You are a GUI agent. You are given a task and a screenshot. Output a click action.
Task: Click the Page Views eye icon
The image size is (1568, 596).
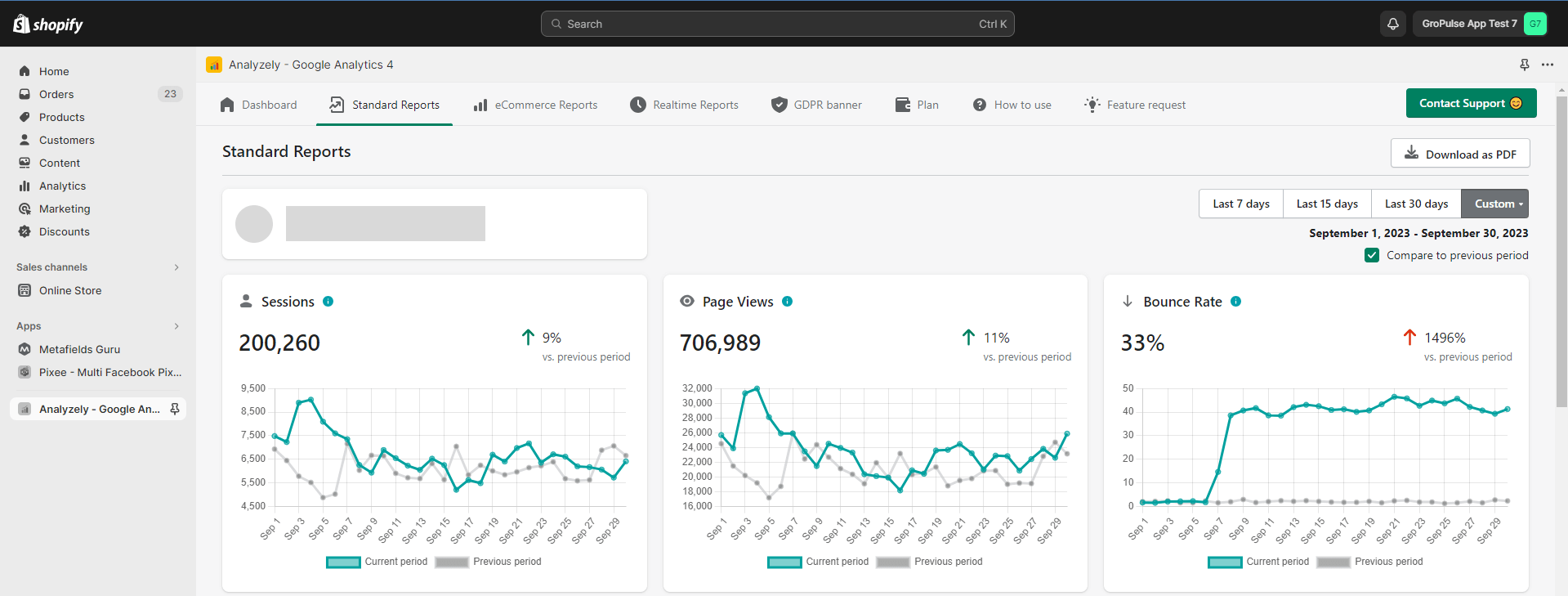(687, 301)
